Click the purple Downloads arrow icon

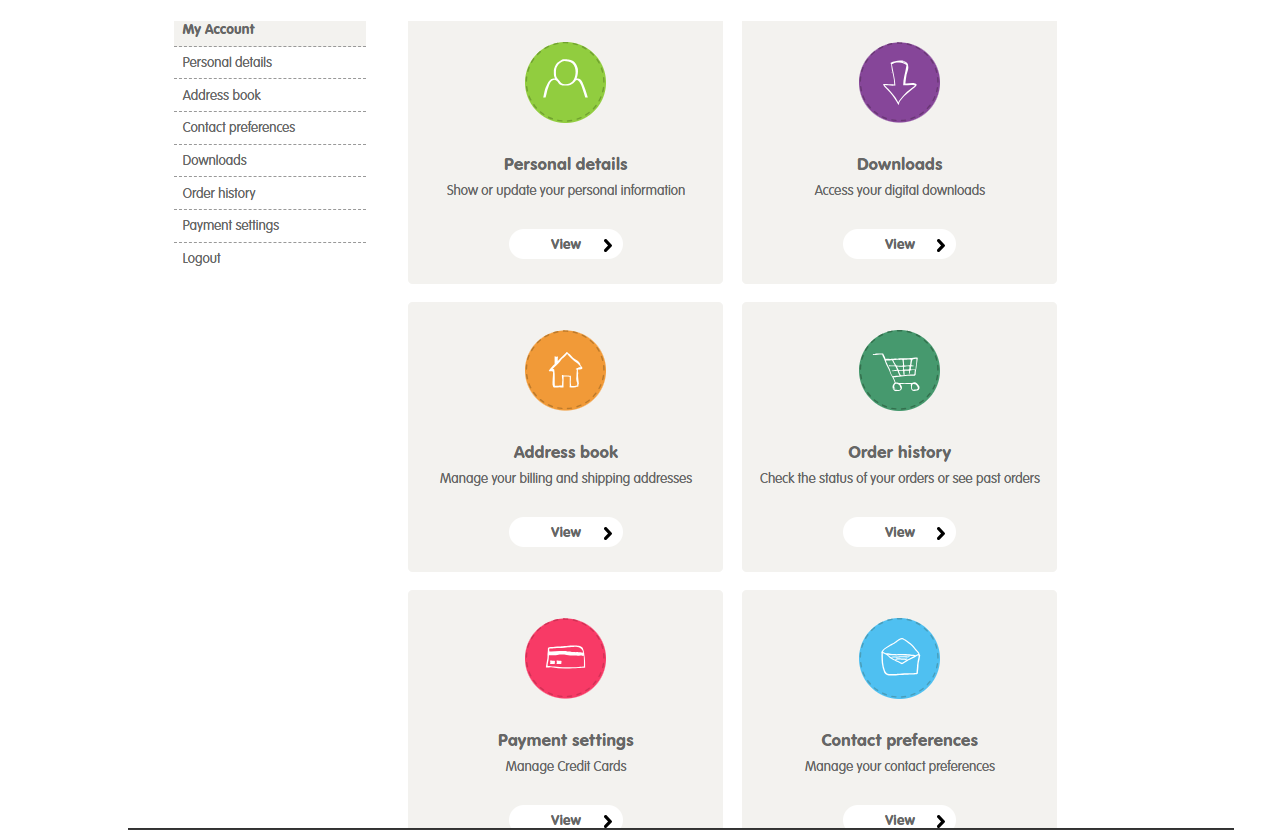tap(899, 82)
